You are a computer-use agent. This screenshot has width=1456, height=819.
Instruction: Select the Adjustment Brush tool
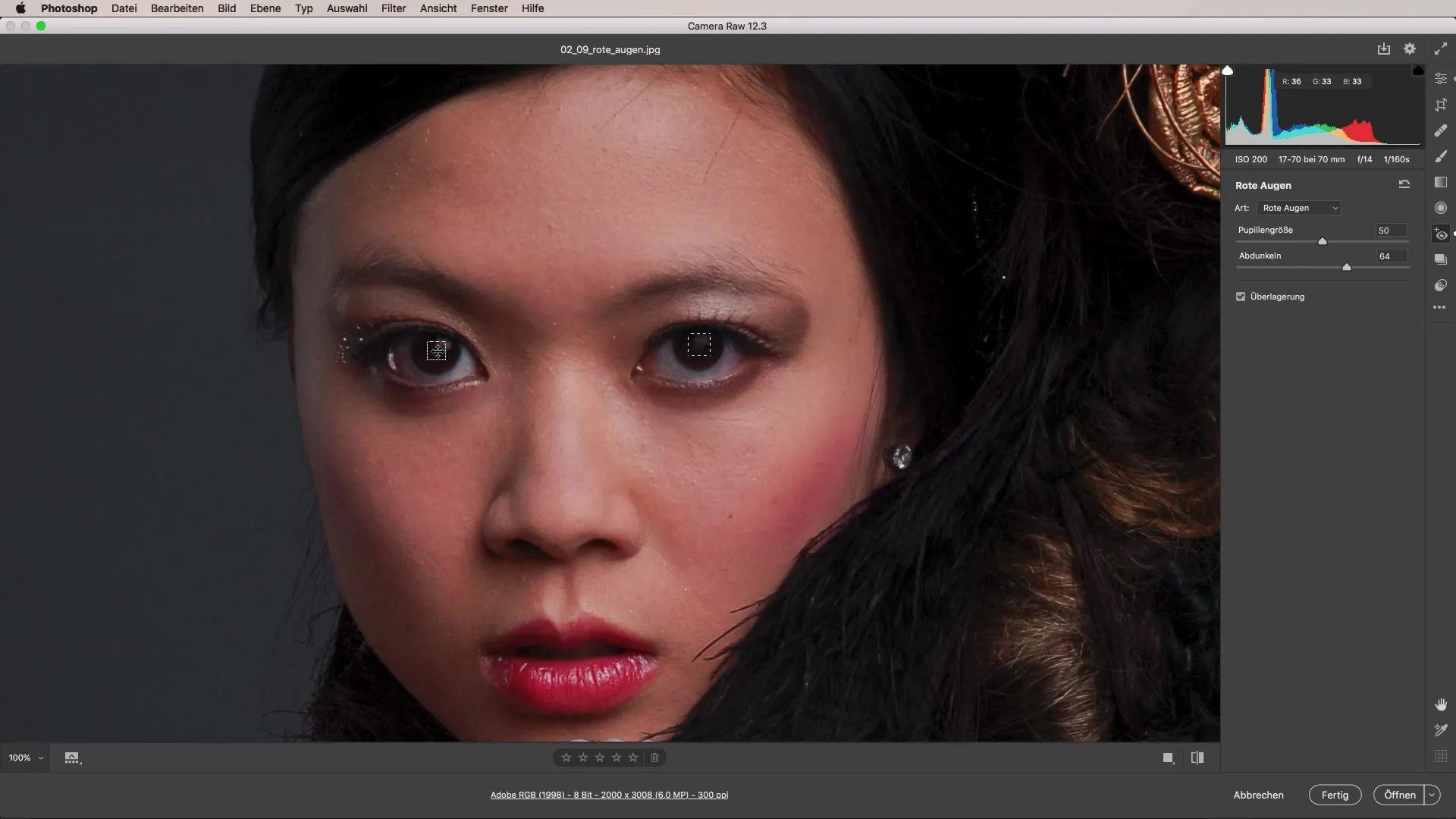coord(1441,156)
